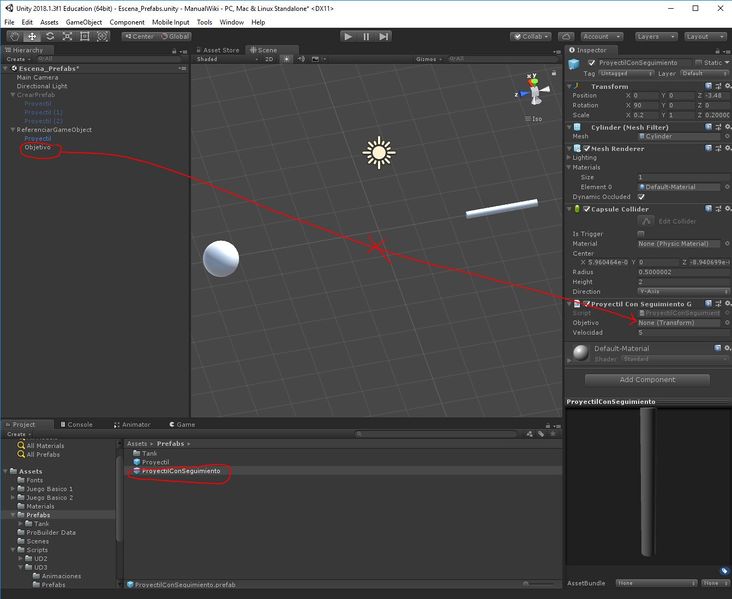Open object picker for Mesh field
Viewport: 732px width, 599px height.
coord(727,136)
